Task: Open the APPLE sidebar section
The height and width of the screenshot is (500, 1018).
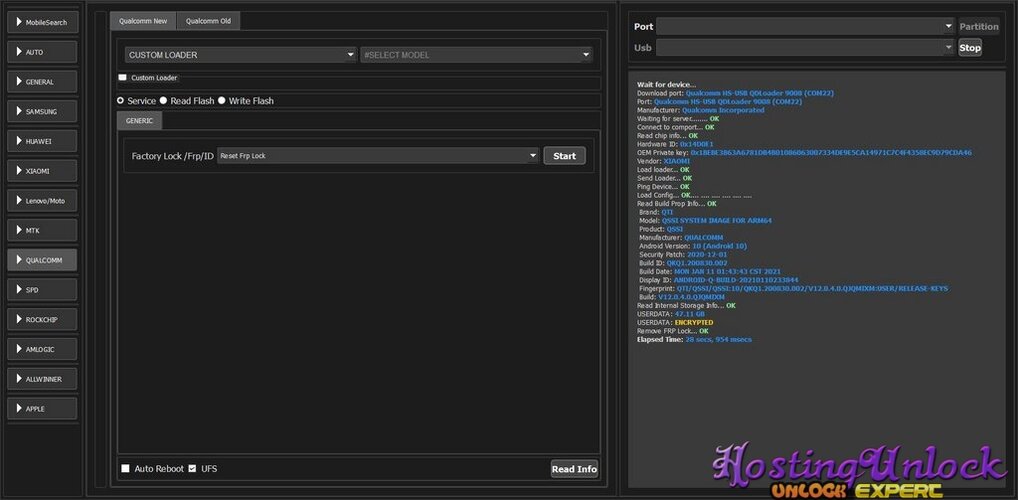Action: (x=42, y=408)
